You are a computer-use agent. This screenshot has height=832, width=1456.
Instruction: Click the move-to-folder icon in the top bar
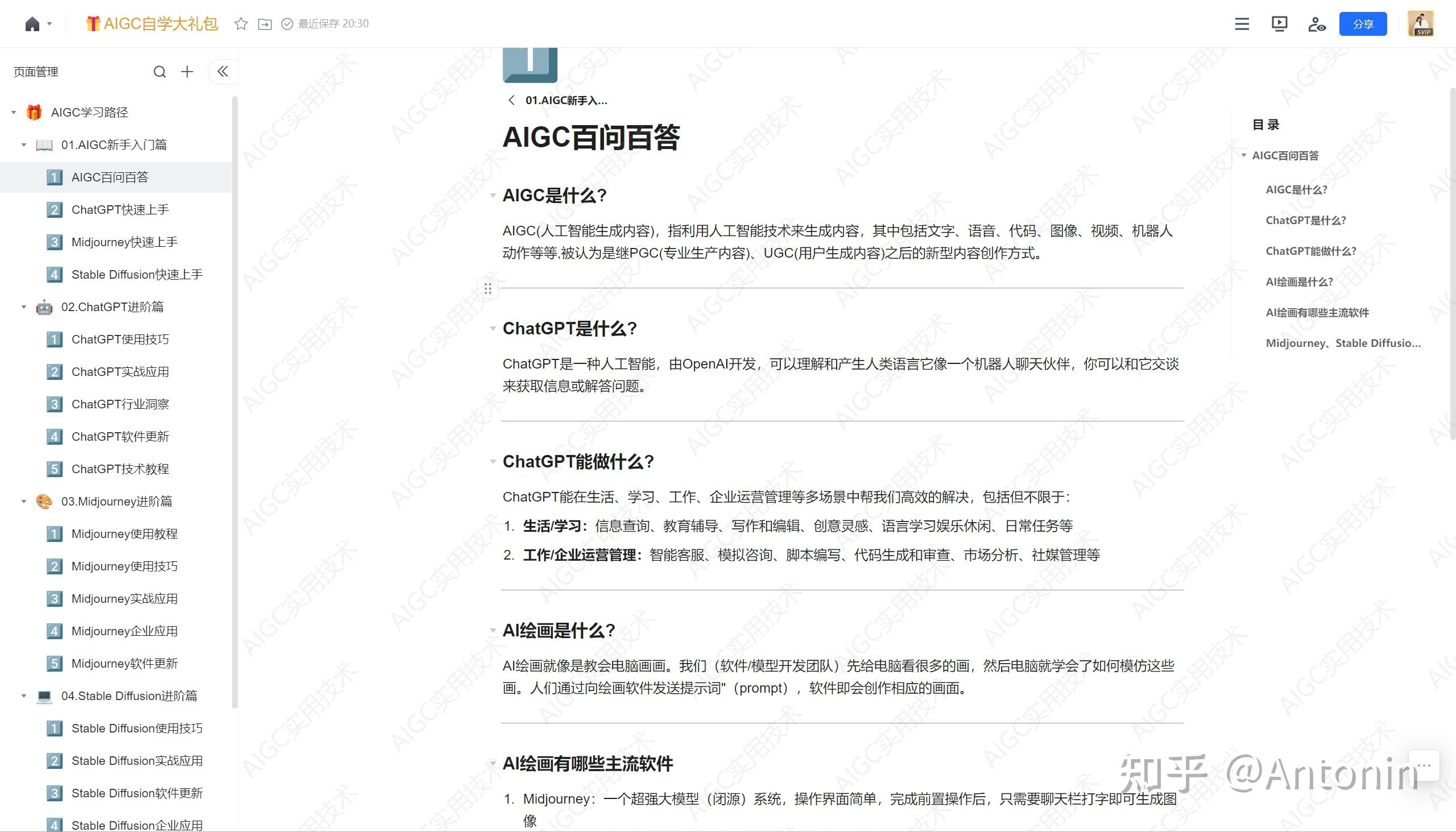pyautogui.click(x=265, y=23)
